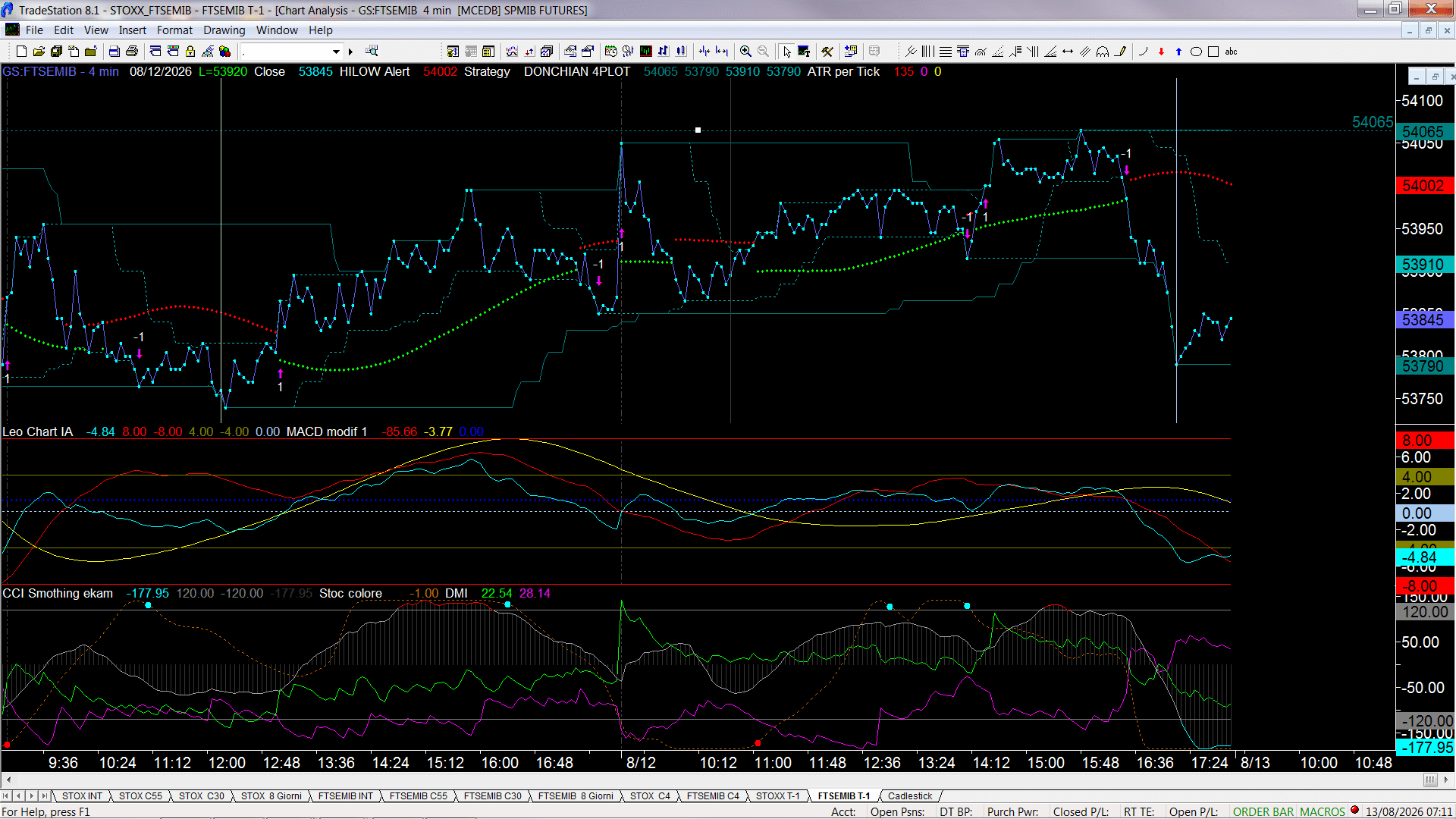
Task: Click the green chart window icon
Action: (x=646, y=52)
